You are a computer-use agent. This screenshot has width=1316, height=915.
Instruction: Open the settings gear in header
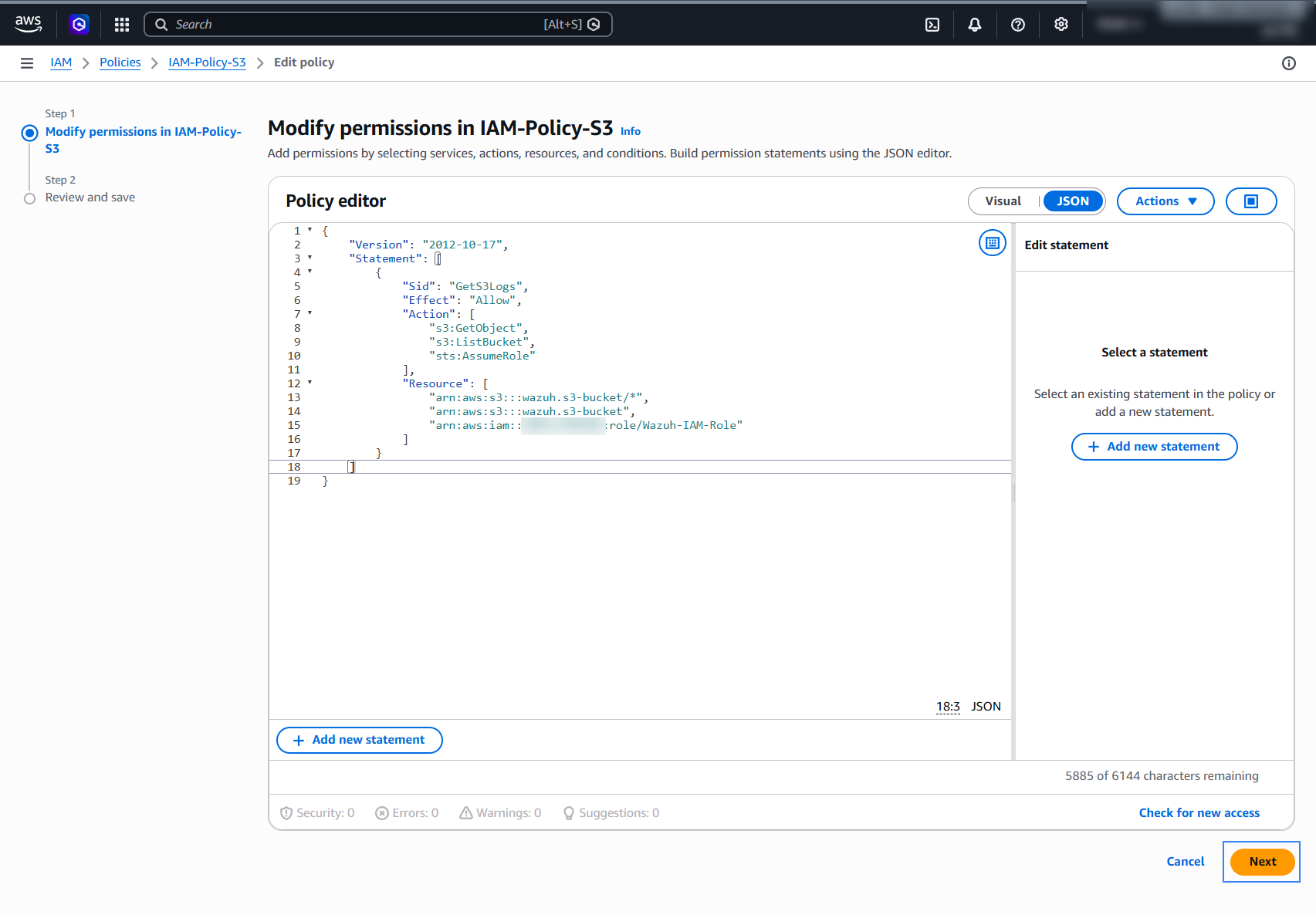(1061, 25)
